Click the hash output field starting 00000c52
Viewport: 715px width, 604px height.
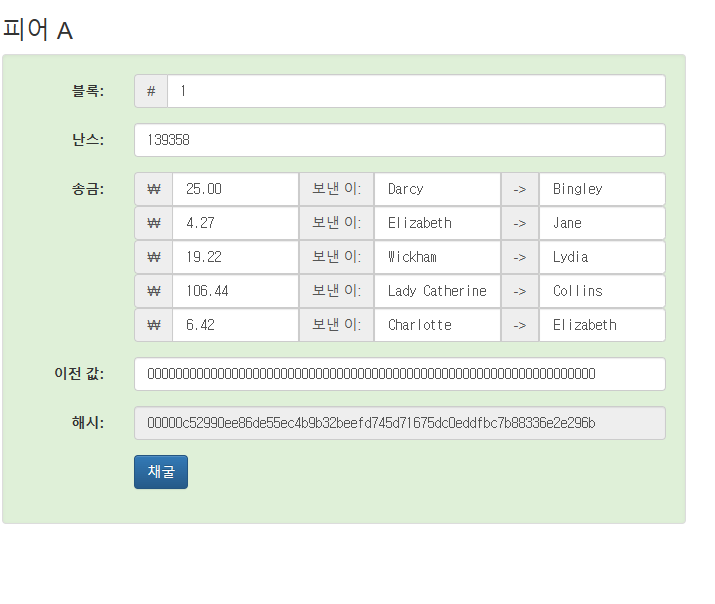click(400, 423)
